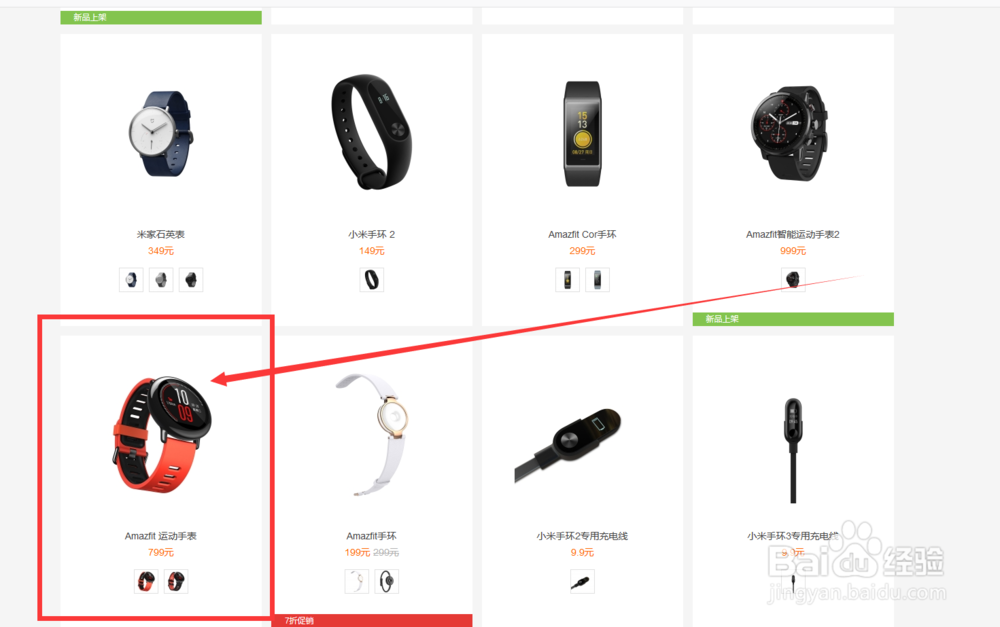Click the Amazfit 运动手表 product title

[161, 536]
